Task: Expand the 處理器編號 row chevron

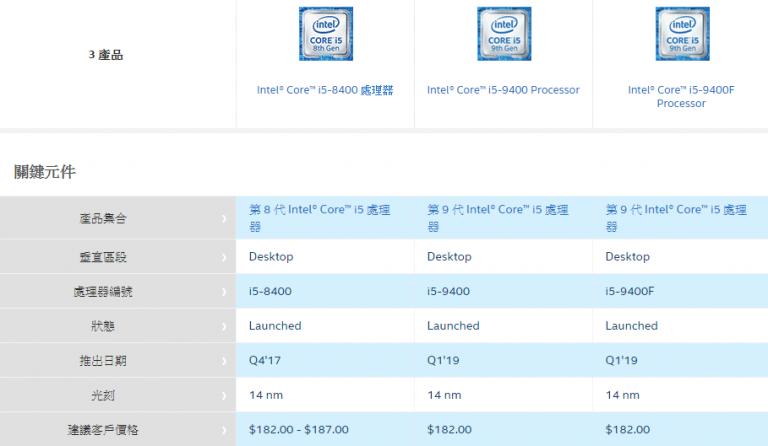Action: (x=224, y=292)
